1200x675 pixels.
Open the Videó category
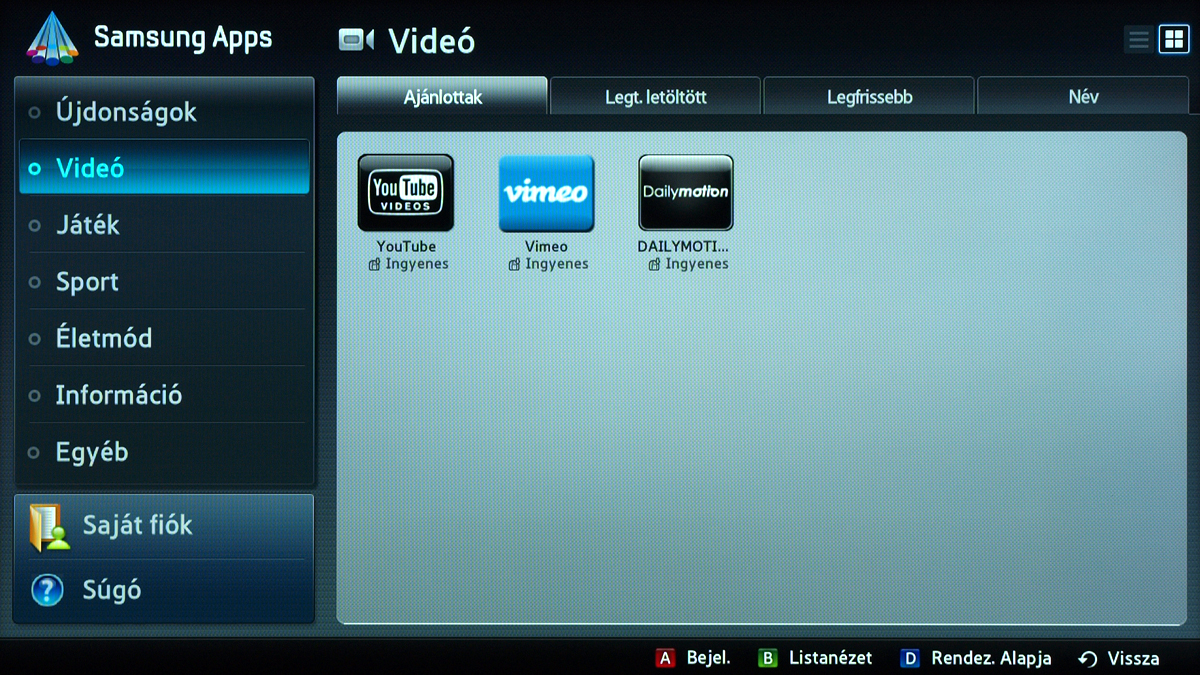point(164,168)
